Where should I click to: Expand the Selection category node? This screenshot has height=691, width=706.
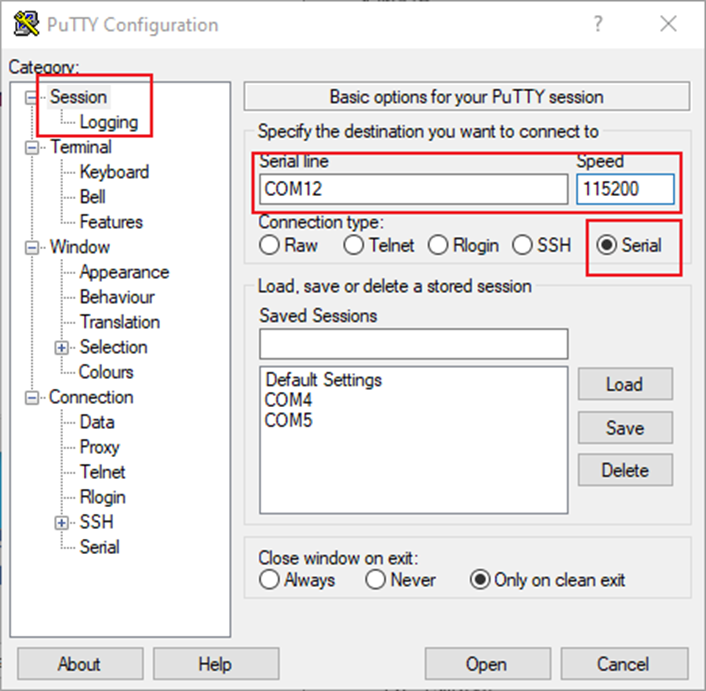[x=63, y=347]
